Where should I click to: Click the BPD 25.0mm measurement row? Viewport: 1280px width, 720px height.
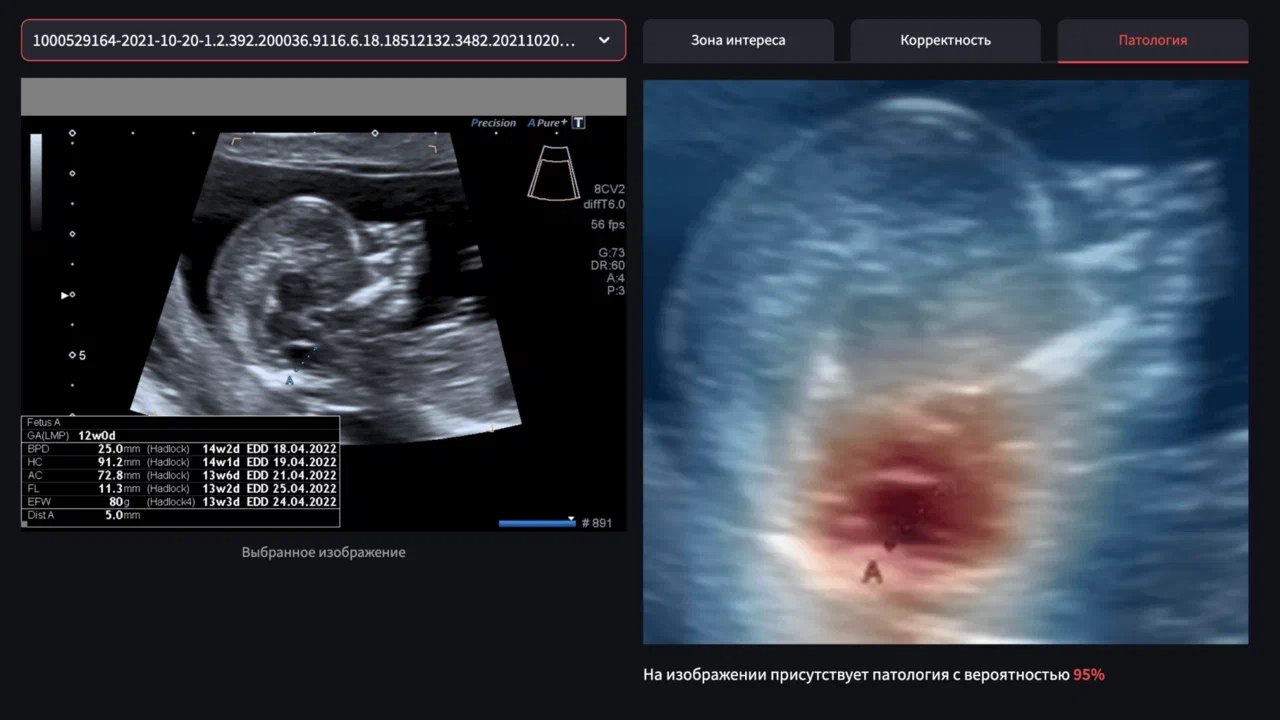tap(180, 449)
